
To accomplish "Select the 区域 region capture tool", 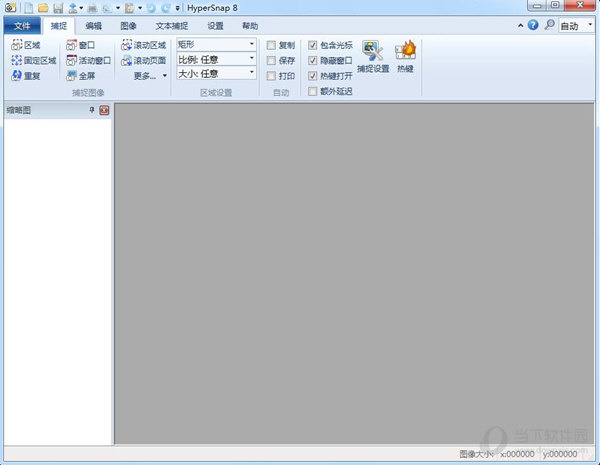I will (x=26, y=46).
